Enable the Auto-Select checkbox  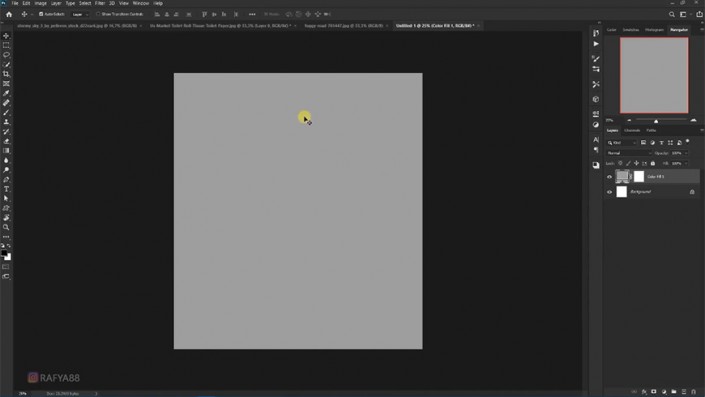tap(41, 14)
